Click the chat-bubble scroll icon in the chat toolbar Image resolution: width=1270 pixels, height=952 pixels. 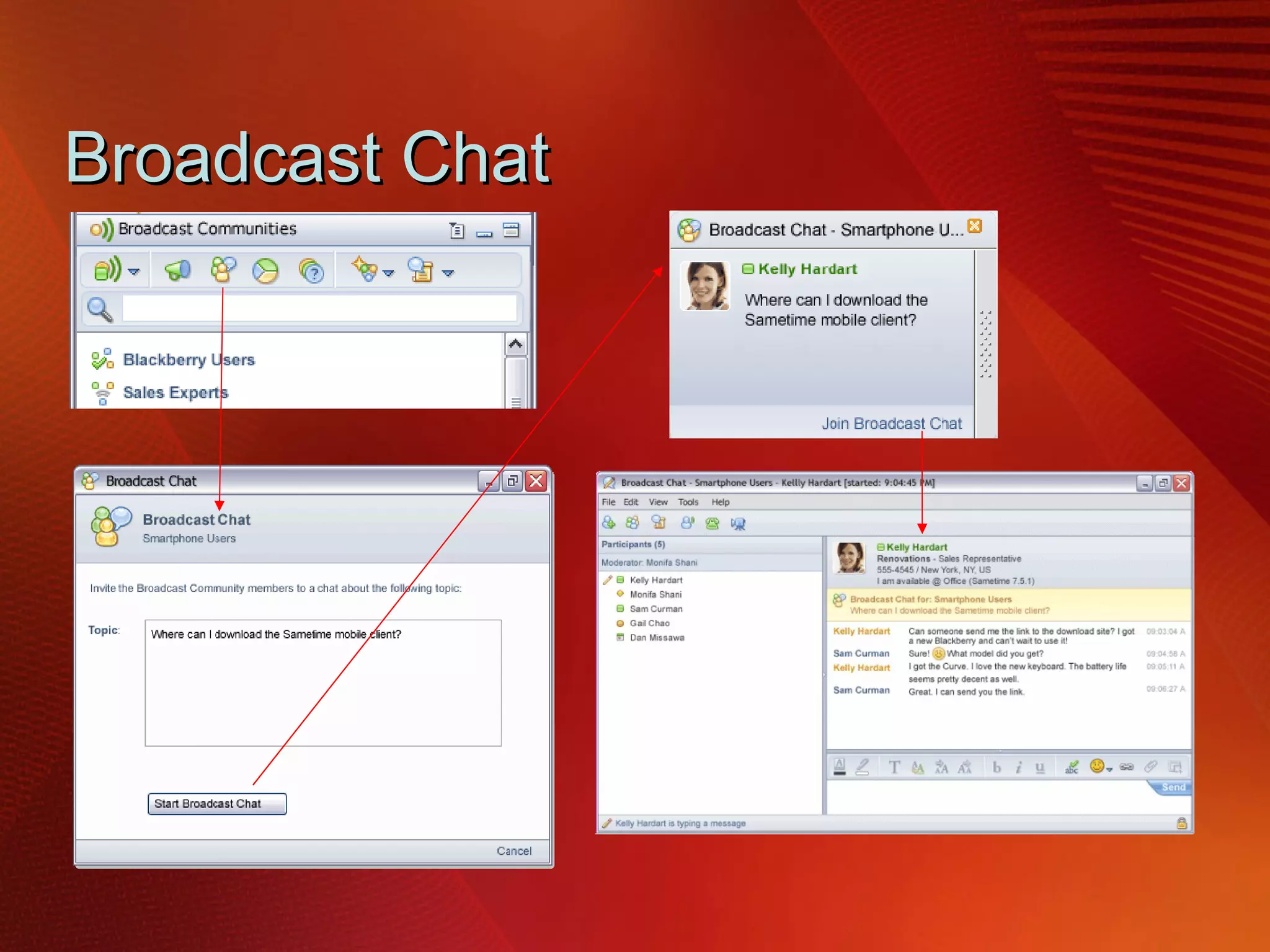coord(659,523)
